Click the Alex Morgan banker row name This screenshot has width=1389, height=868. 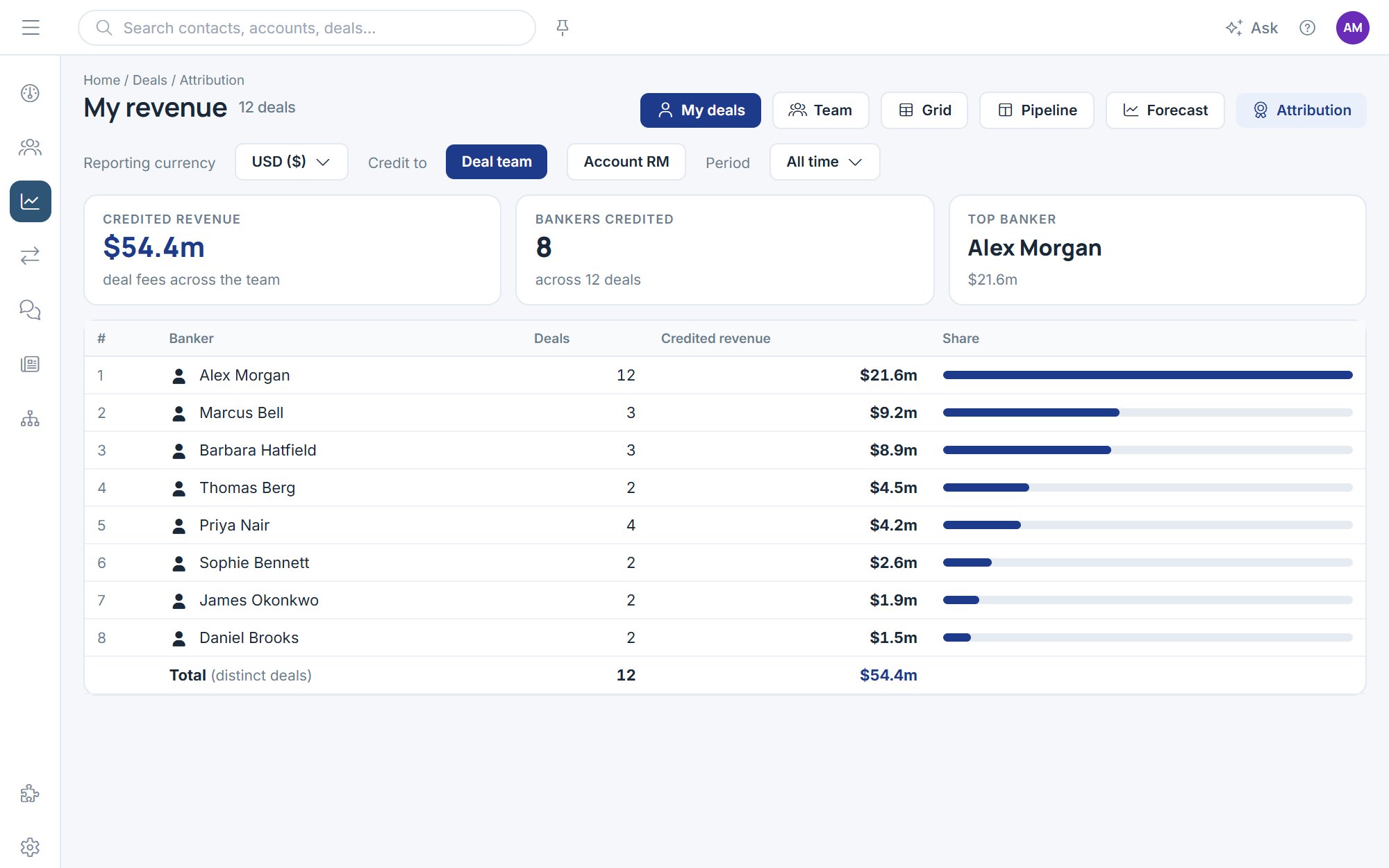244,376
